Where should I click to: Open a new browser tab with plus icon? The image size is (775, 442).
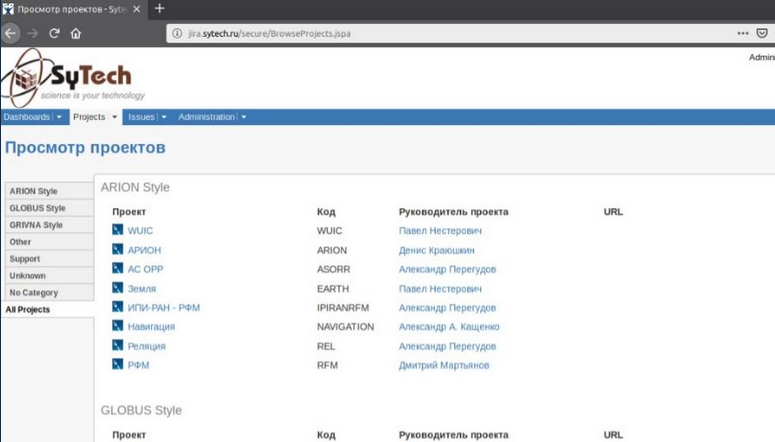[159, 9]
